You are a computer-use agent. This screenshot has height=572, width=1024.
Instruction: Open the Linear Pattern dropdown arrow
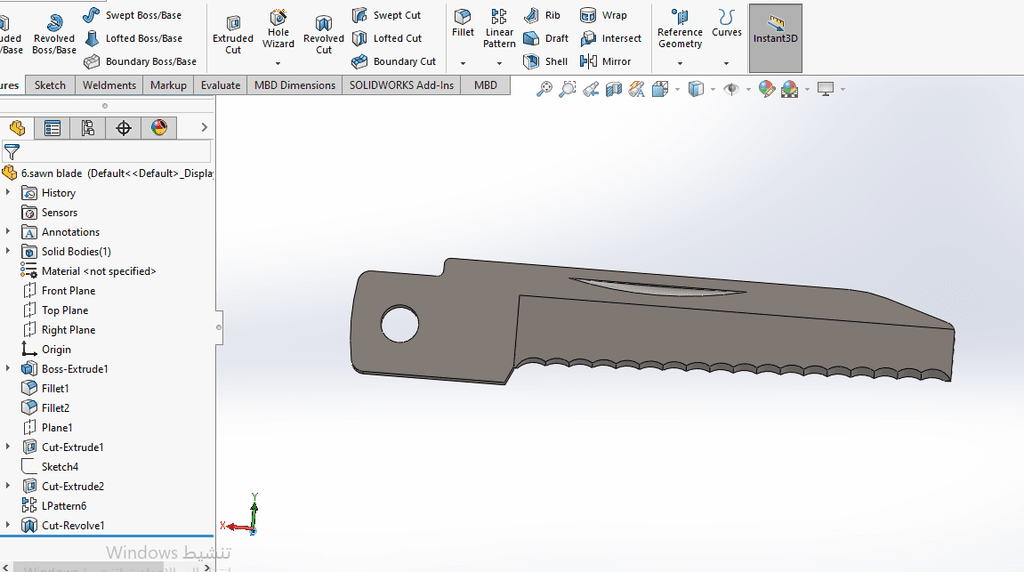click(500, 63)
